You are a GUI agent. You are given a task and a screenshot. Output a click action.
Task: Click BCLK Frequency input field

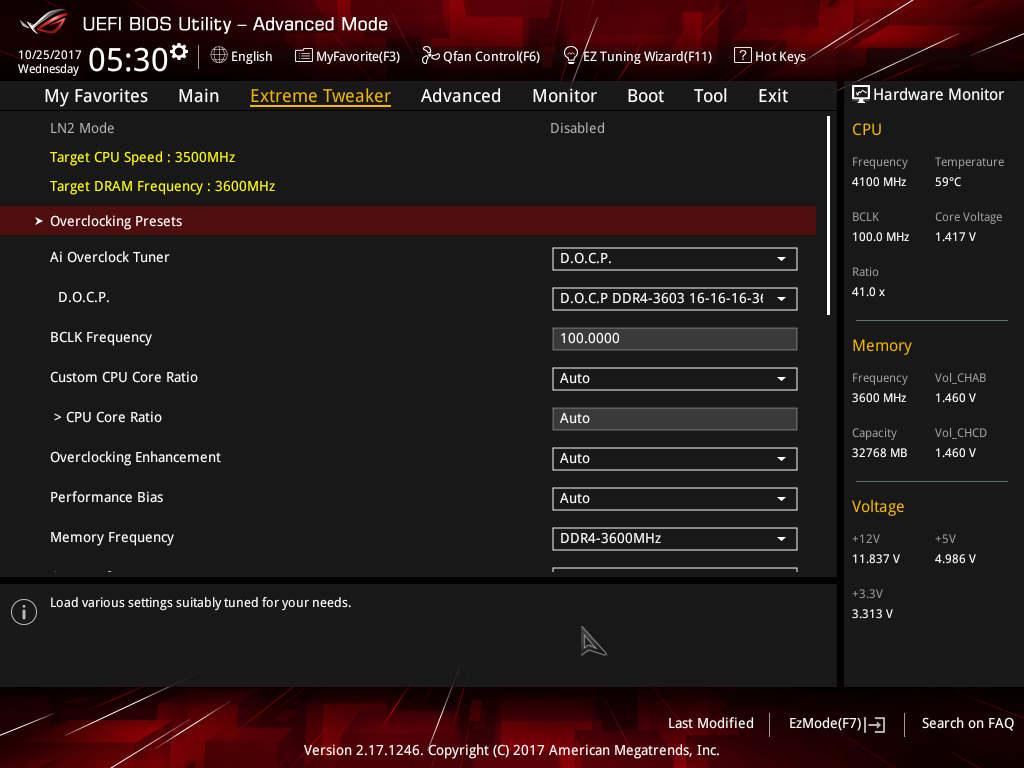click(x=675, y=339)
